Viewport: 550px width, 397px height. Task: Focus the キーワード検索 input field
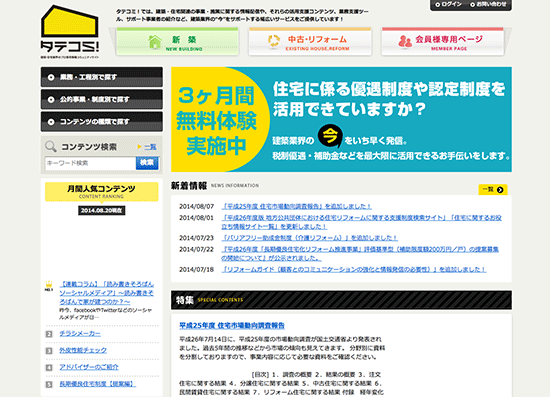(90, 163)
